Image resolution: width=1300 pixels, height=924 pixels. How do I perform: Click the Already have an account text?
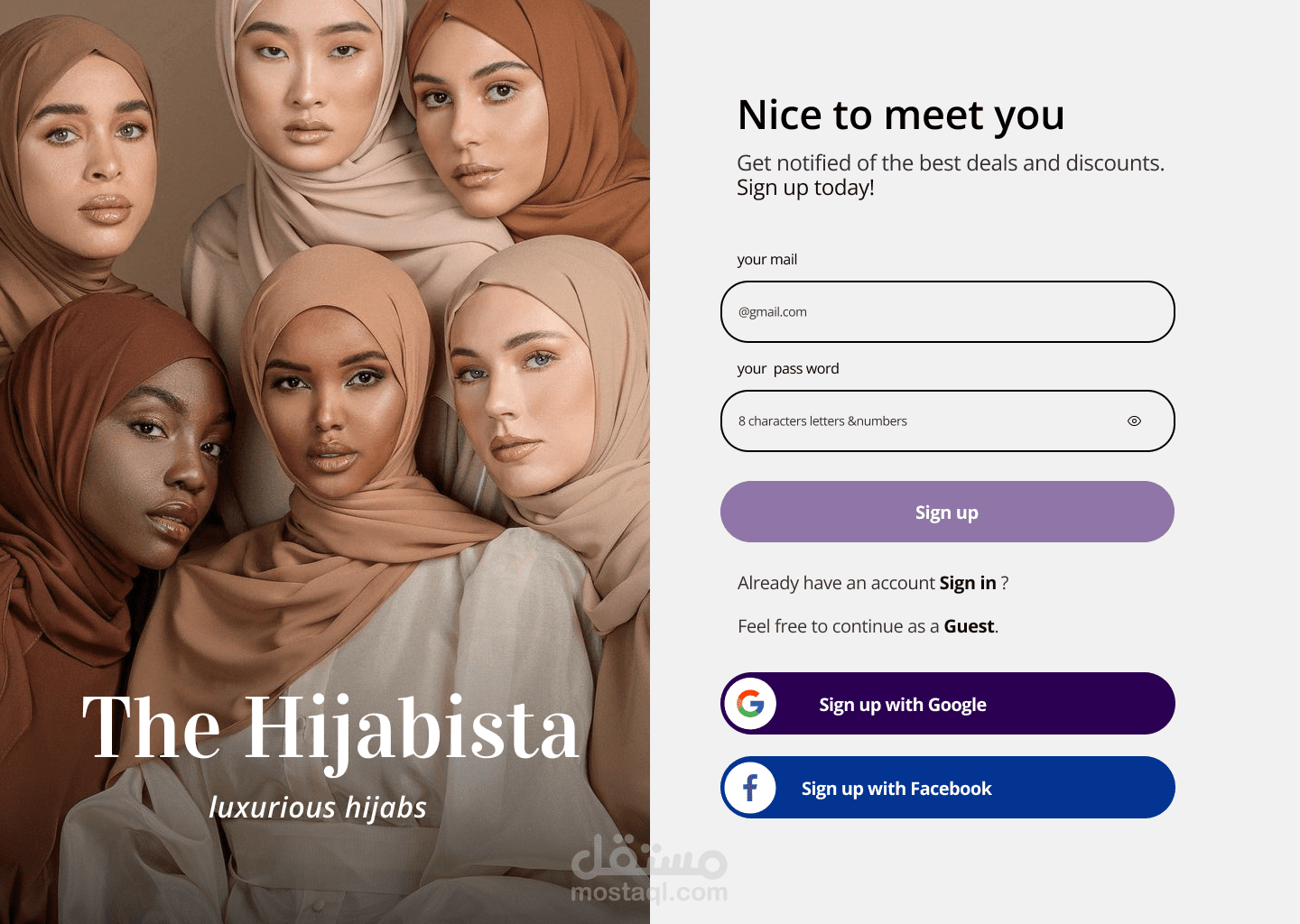click(x=836, y=583)
